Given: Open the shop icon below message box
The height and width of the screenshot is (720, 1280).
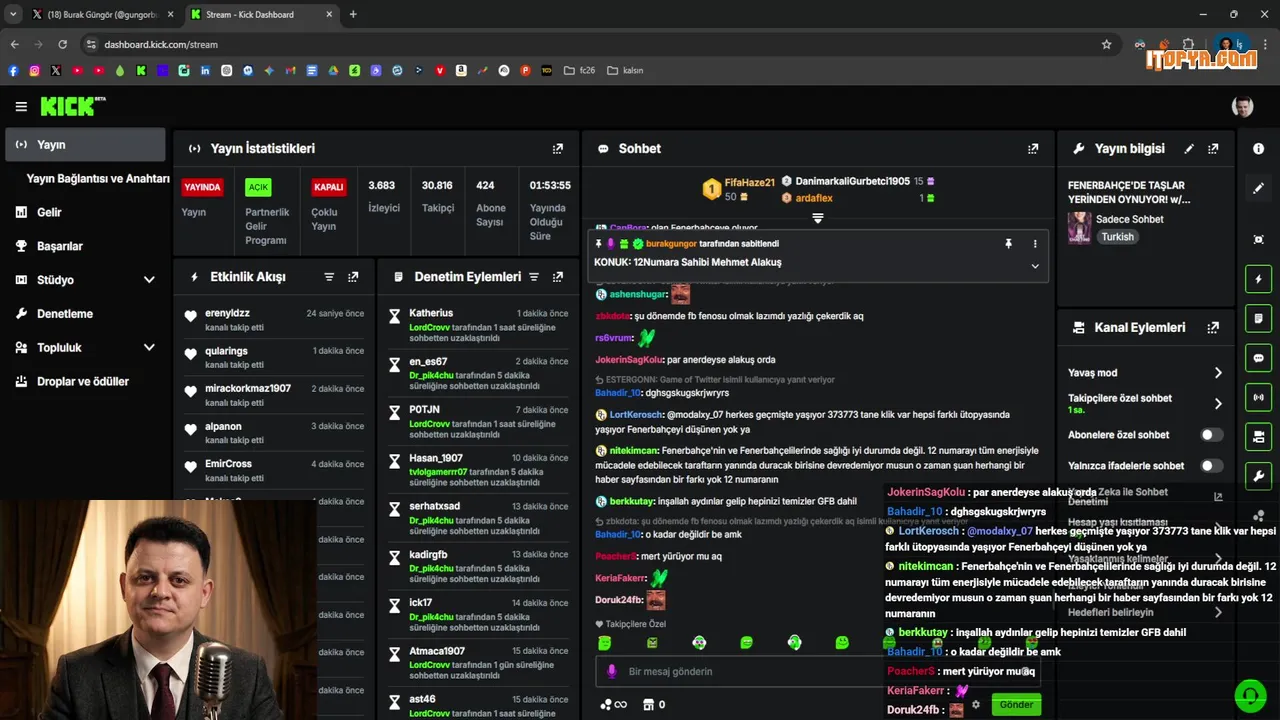Looking at the screenshot, I should coord(648,705).
